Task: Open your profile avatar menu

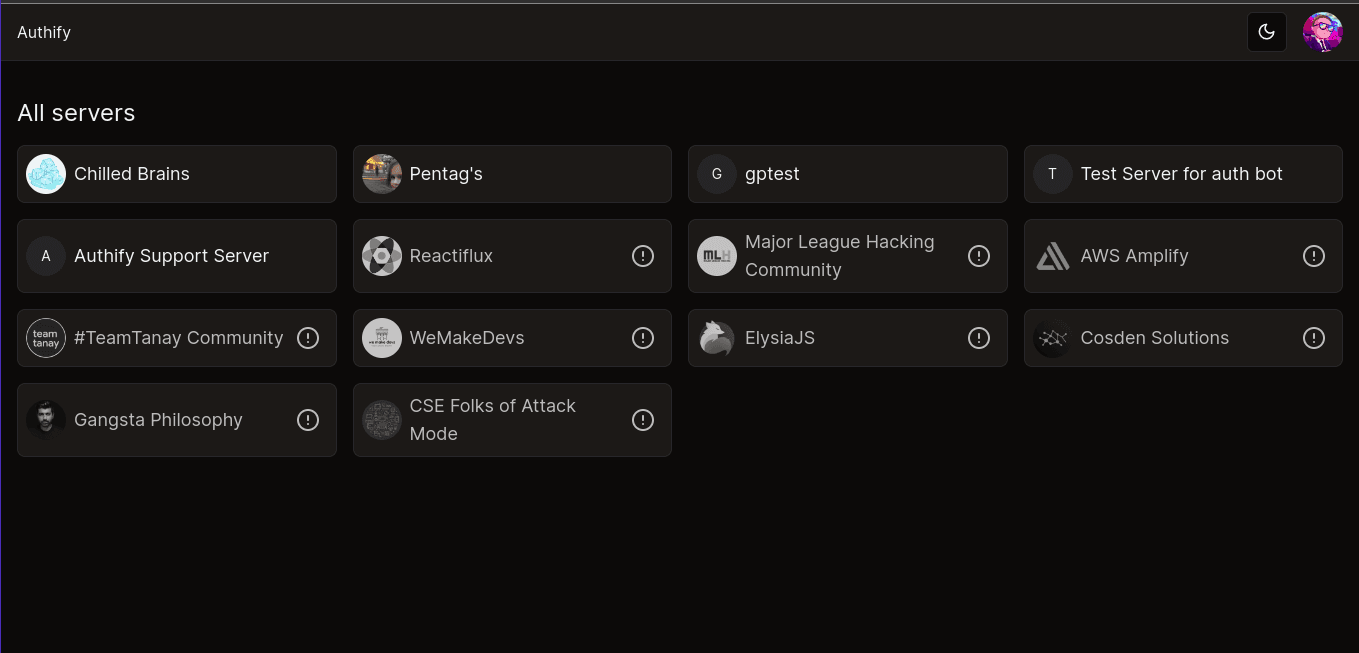Action: coord(1322,31)
